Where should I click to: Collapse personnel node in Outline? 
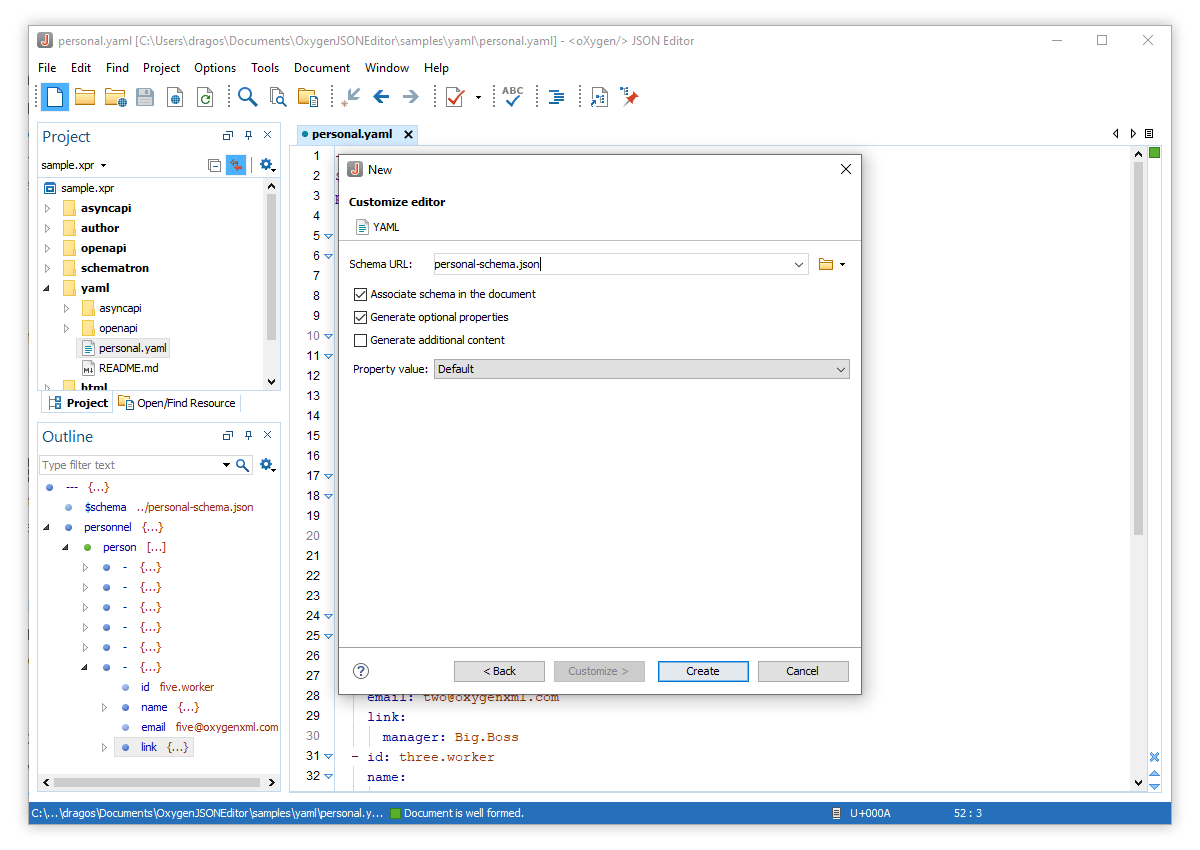(x=47, y=527)
